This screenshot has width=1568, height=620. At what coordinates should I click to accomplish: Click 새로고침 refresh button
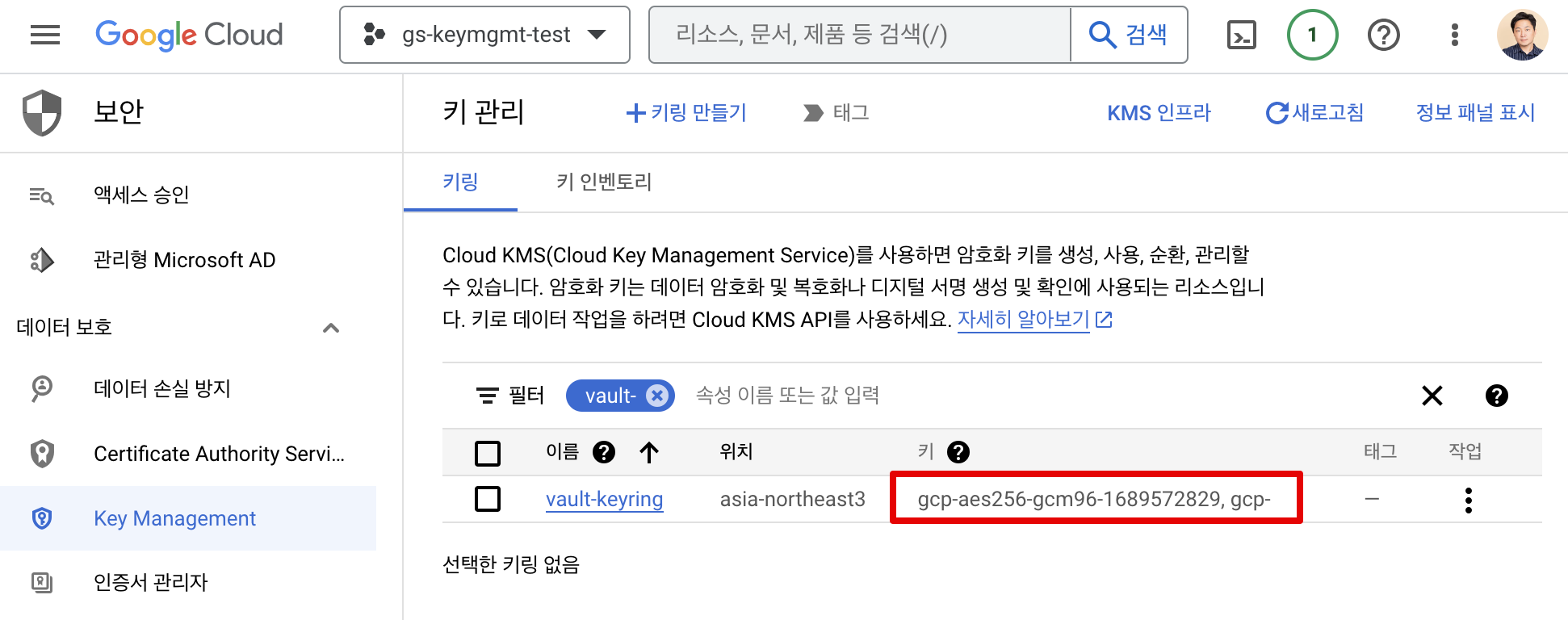pyautogui.click(x=1314, y=113)
